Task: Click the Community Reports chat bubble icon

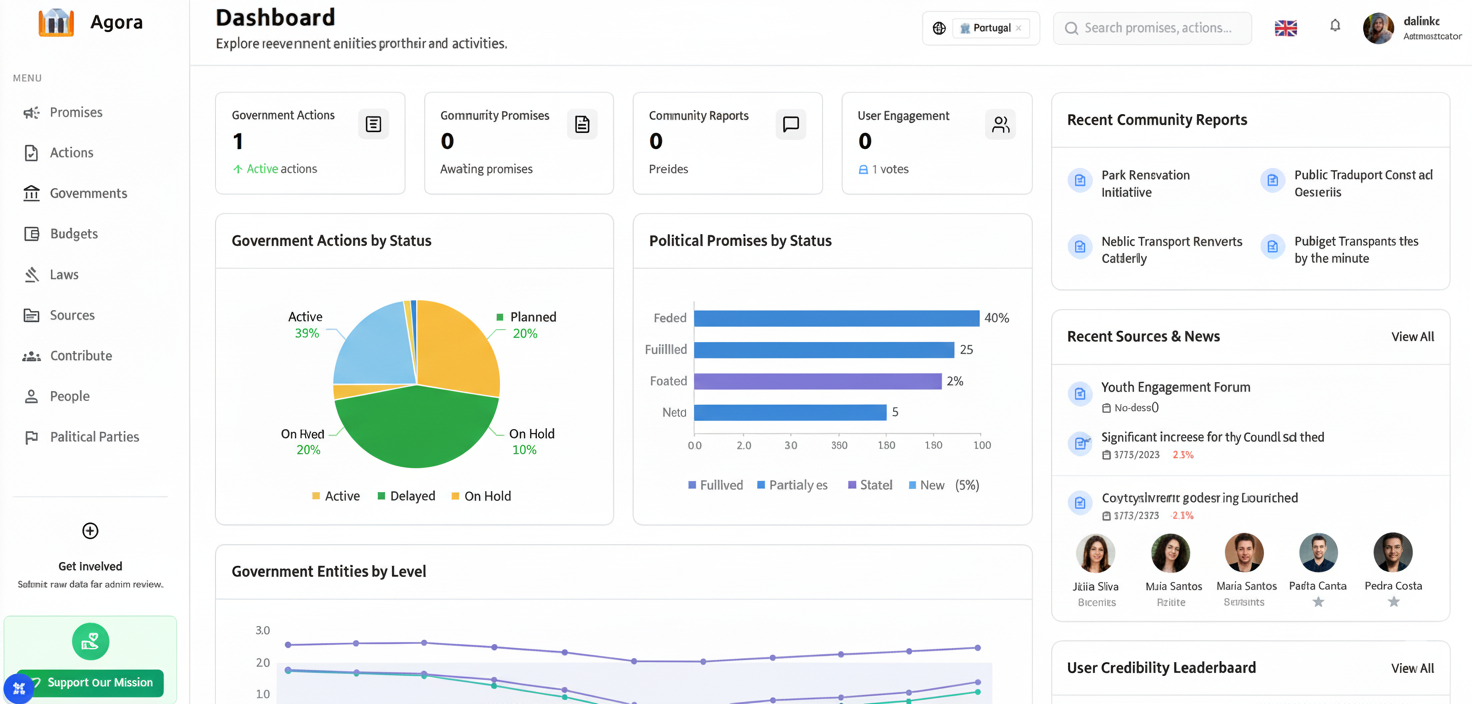Action: (791, 124)
